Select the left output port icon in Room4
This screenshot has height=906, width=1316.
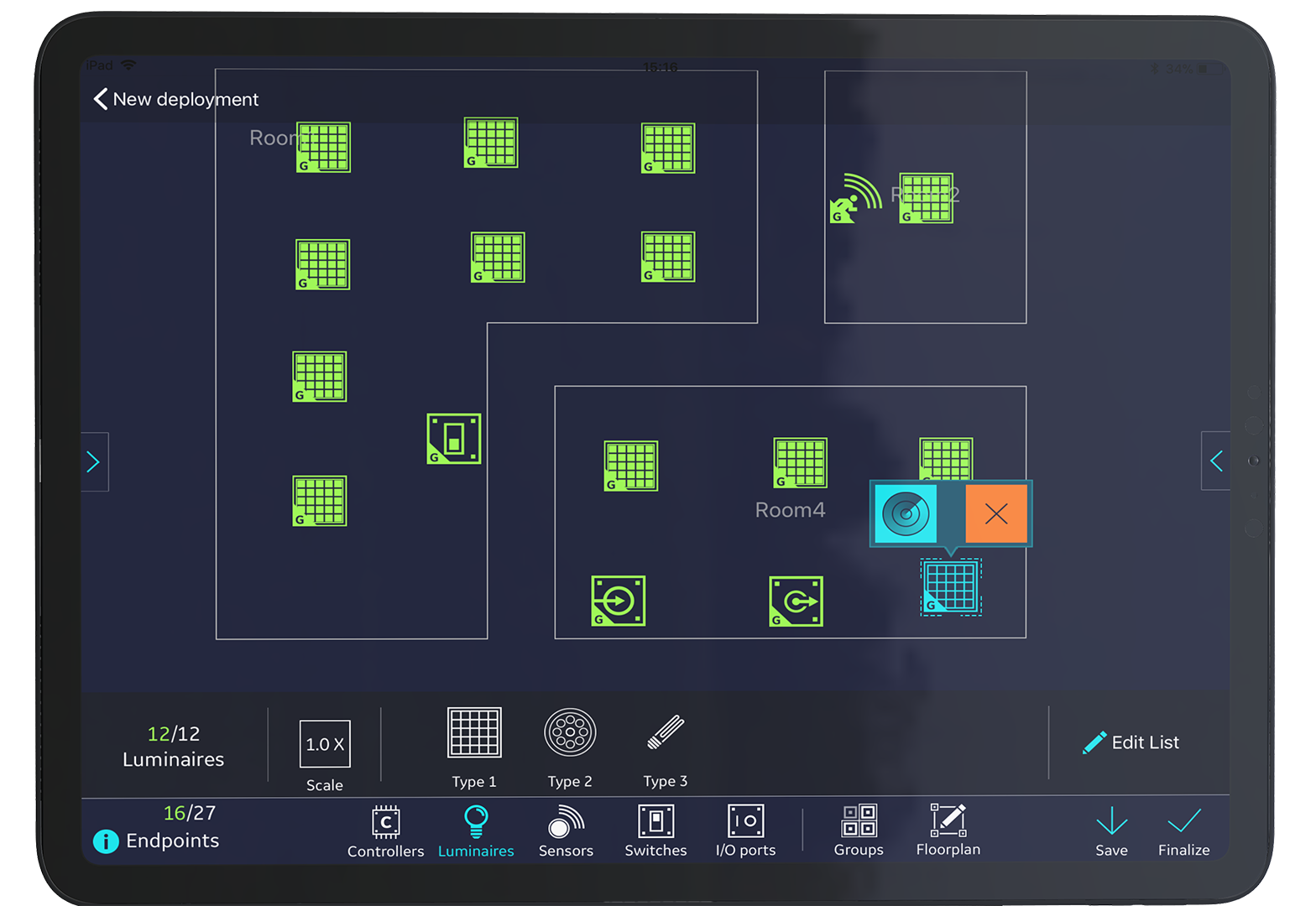[619, 601]
